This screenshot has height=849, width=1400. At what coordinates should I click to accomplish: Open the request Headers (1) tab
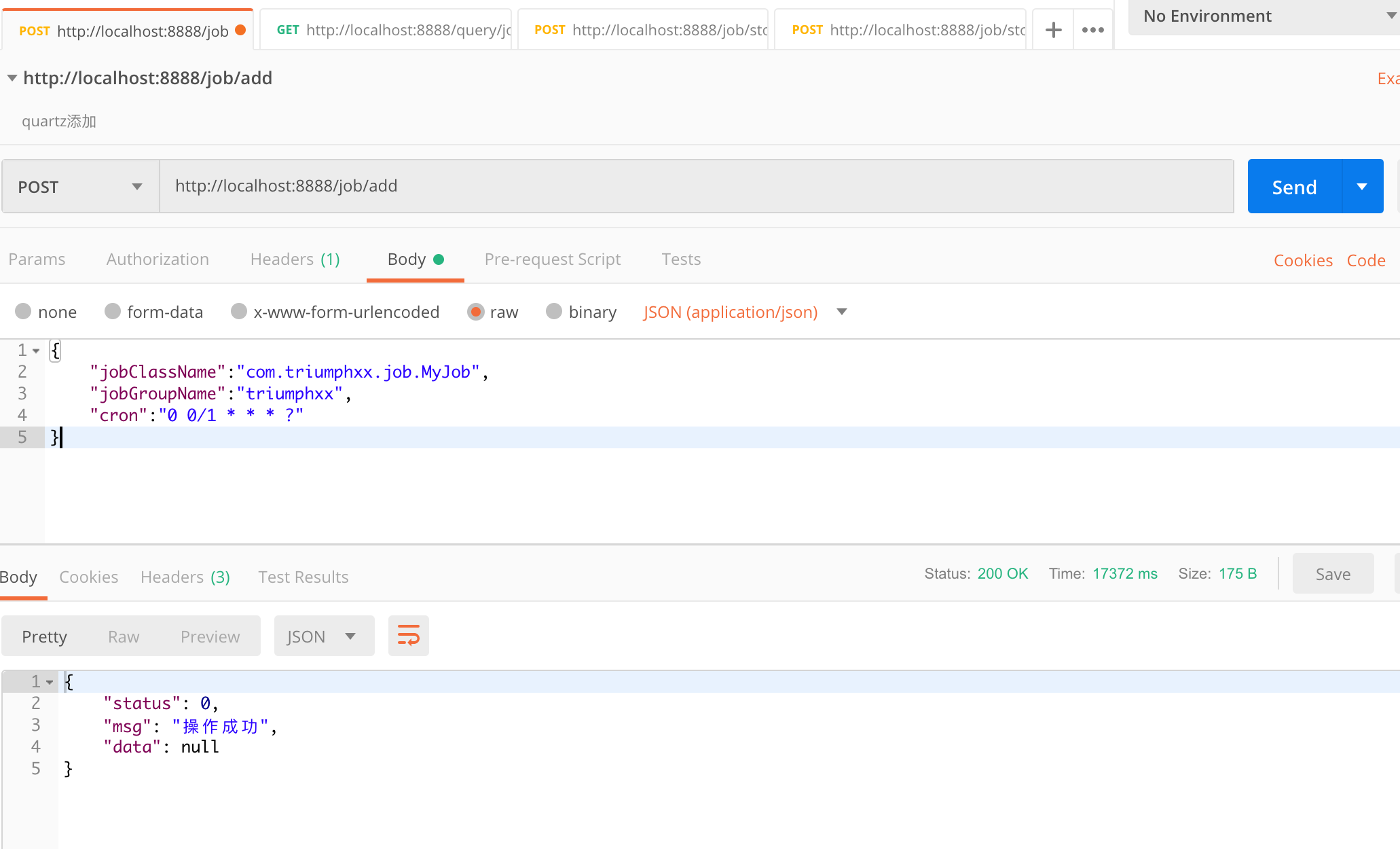coord(295,259)
